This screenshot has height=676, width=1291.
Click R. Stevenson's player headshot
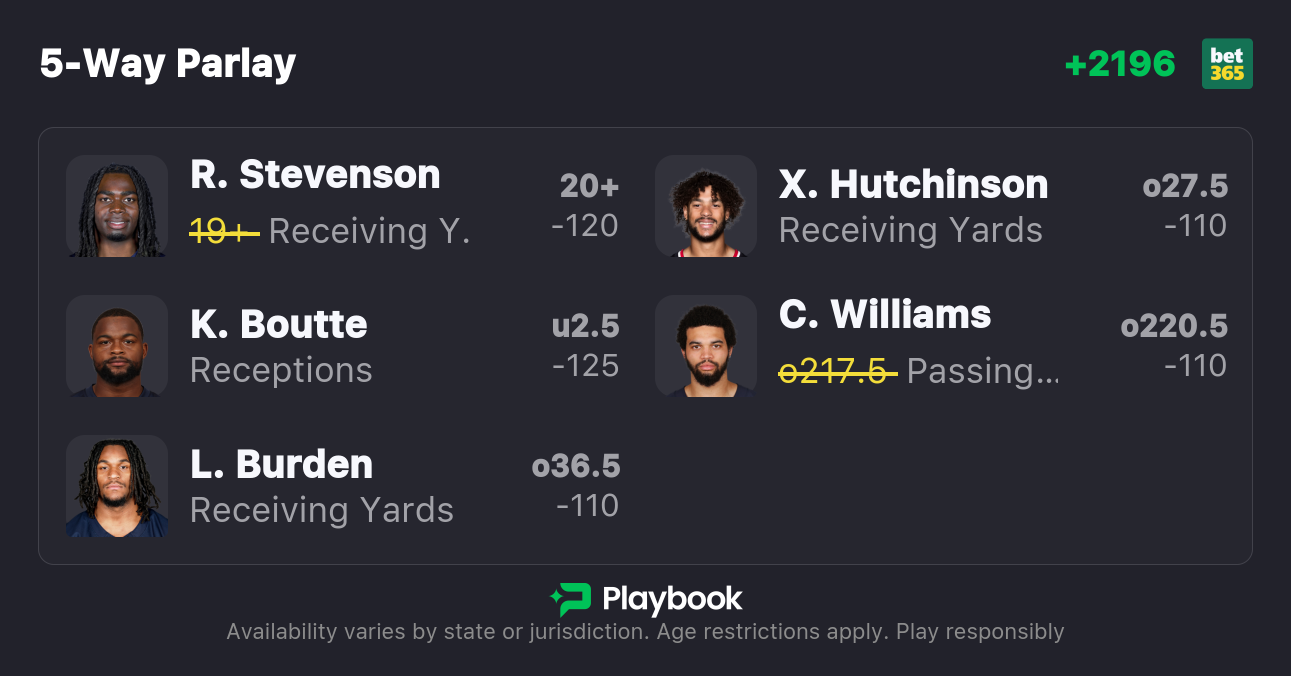pos(117,206)
